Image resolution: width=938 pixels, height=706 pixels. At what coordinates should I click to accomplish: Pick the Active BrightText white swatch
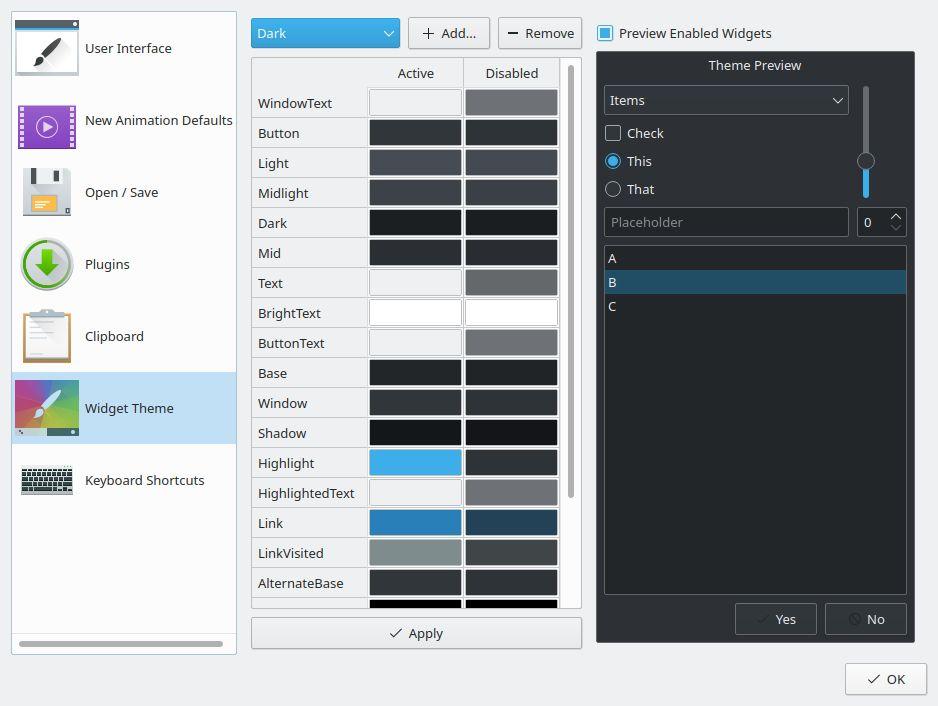(x=415, y=313)
